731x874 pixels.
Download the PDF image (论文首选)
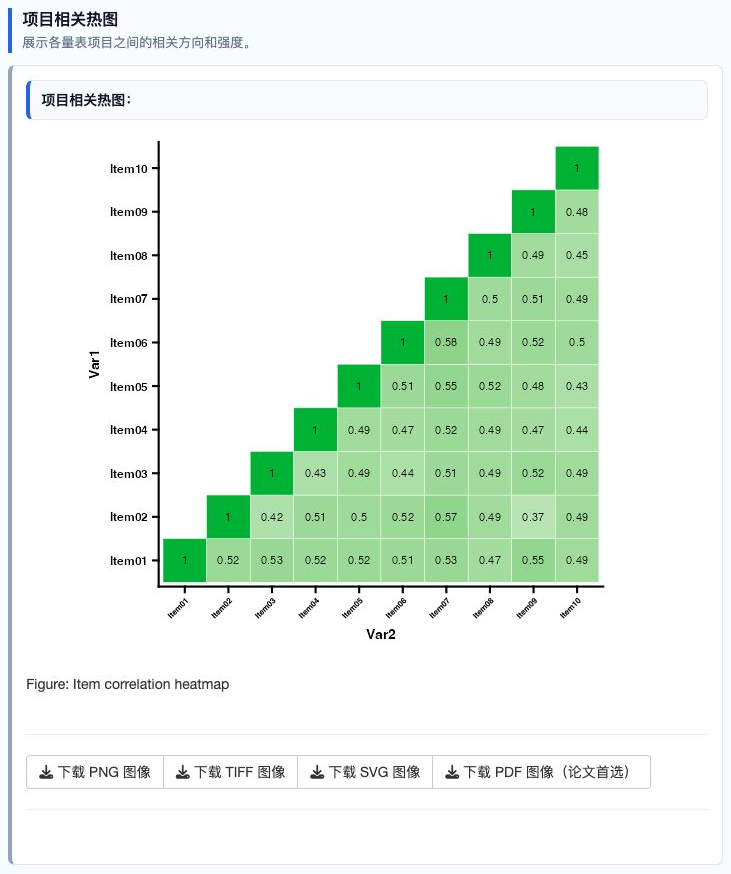pos(541,772)
